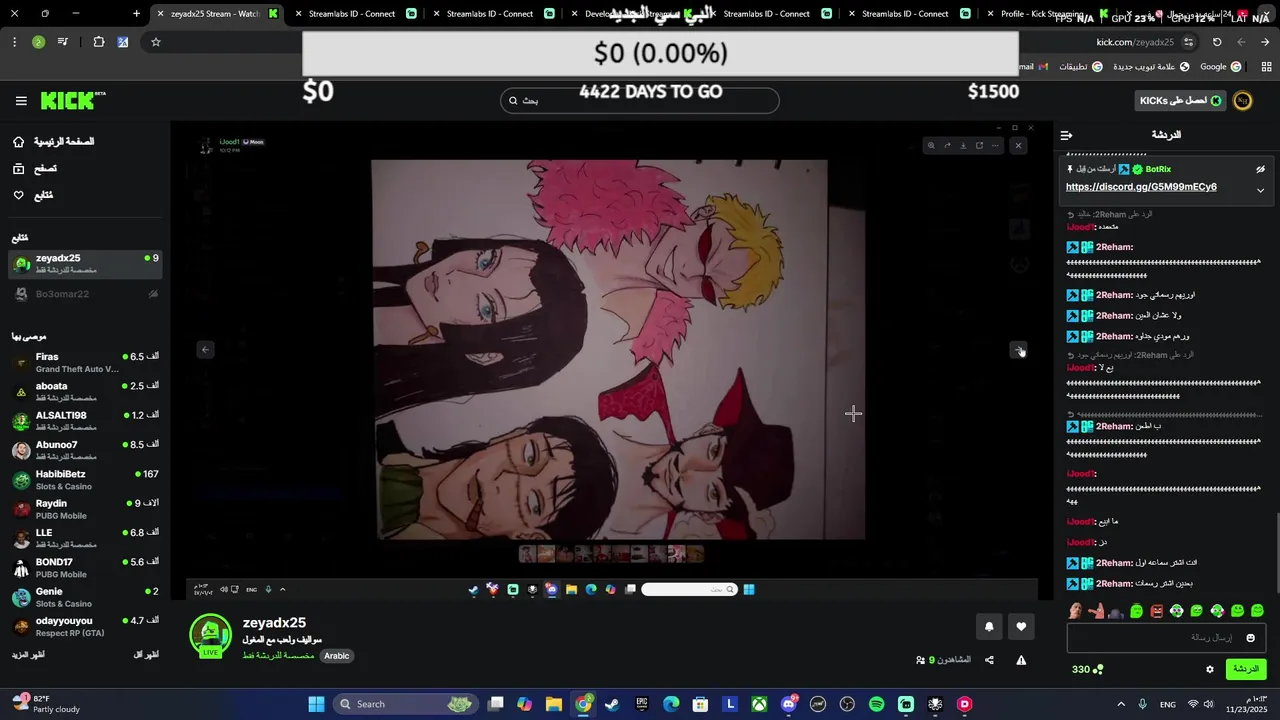Select zeyadx25 in followed channels
The height and width of the screenshot is (720, 1280).
85,264
